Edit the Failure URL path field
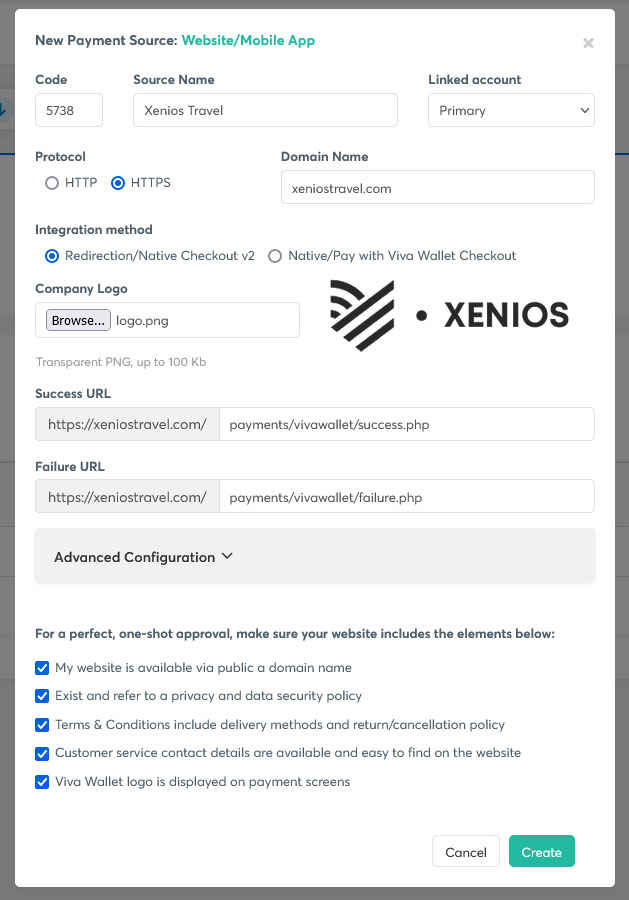Screen dimensions: 629x900 [406, 496]
